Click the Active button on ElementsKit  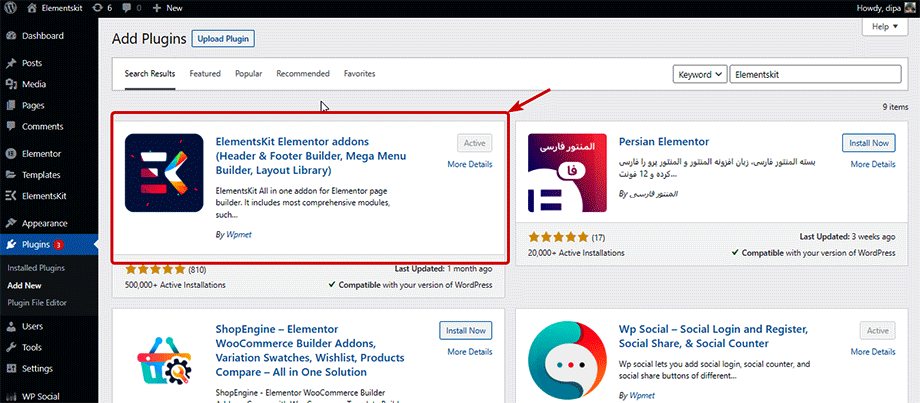(x=475, y=143)
